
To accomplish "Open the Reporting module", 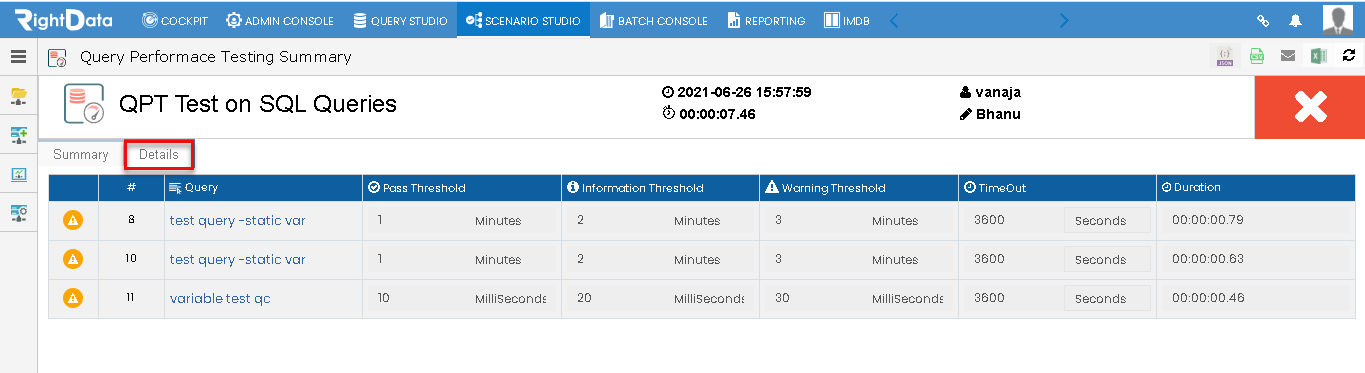I will click(x=766, y=20).
